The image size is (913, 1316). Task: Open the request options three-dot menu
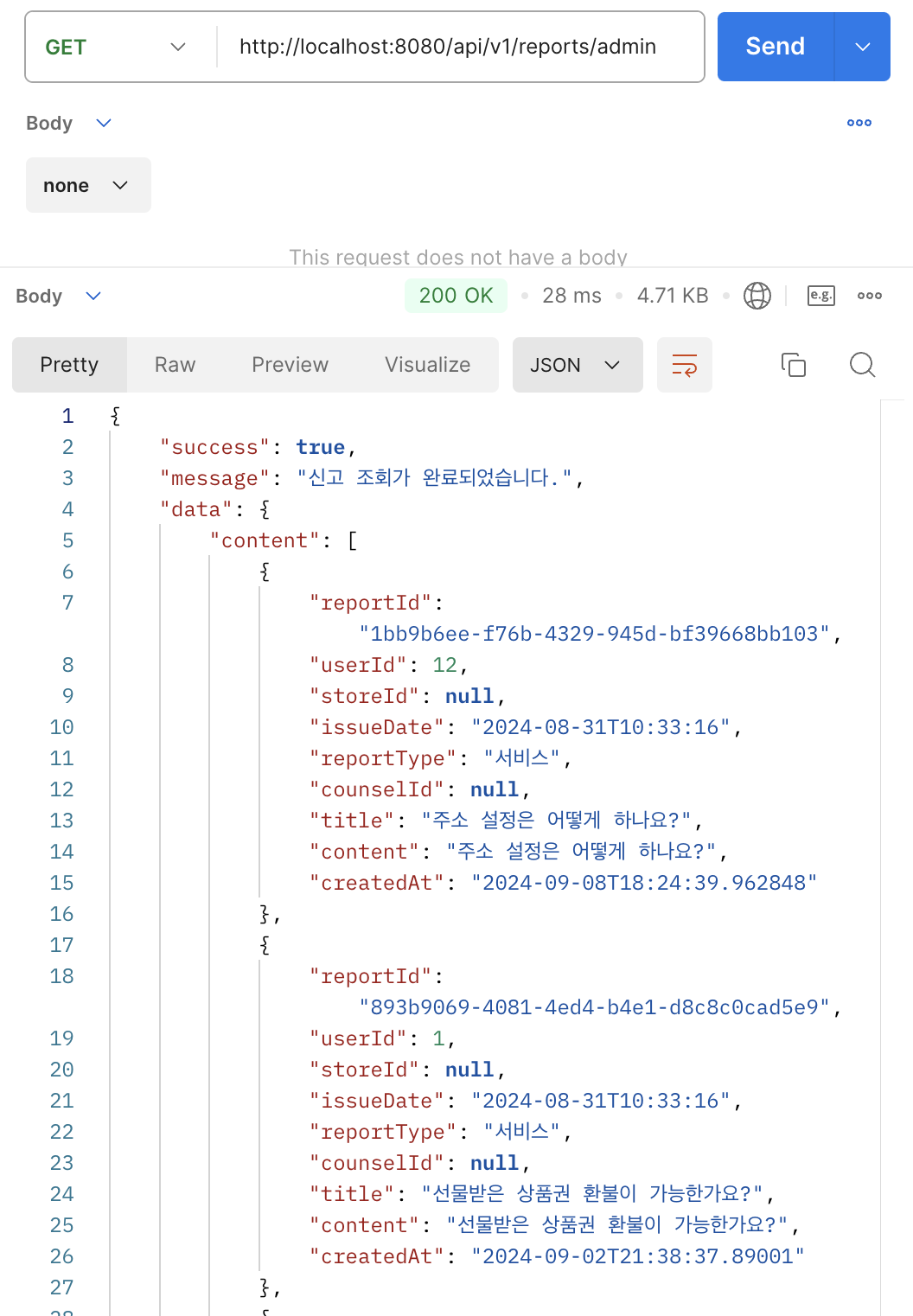(859, 123)
